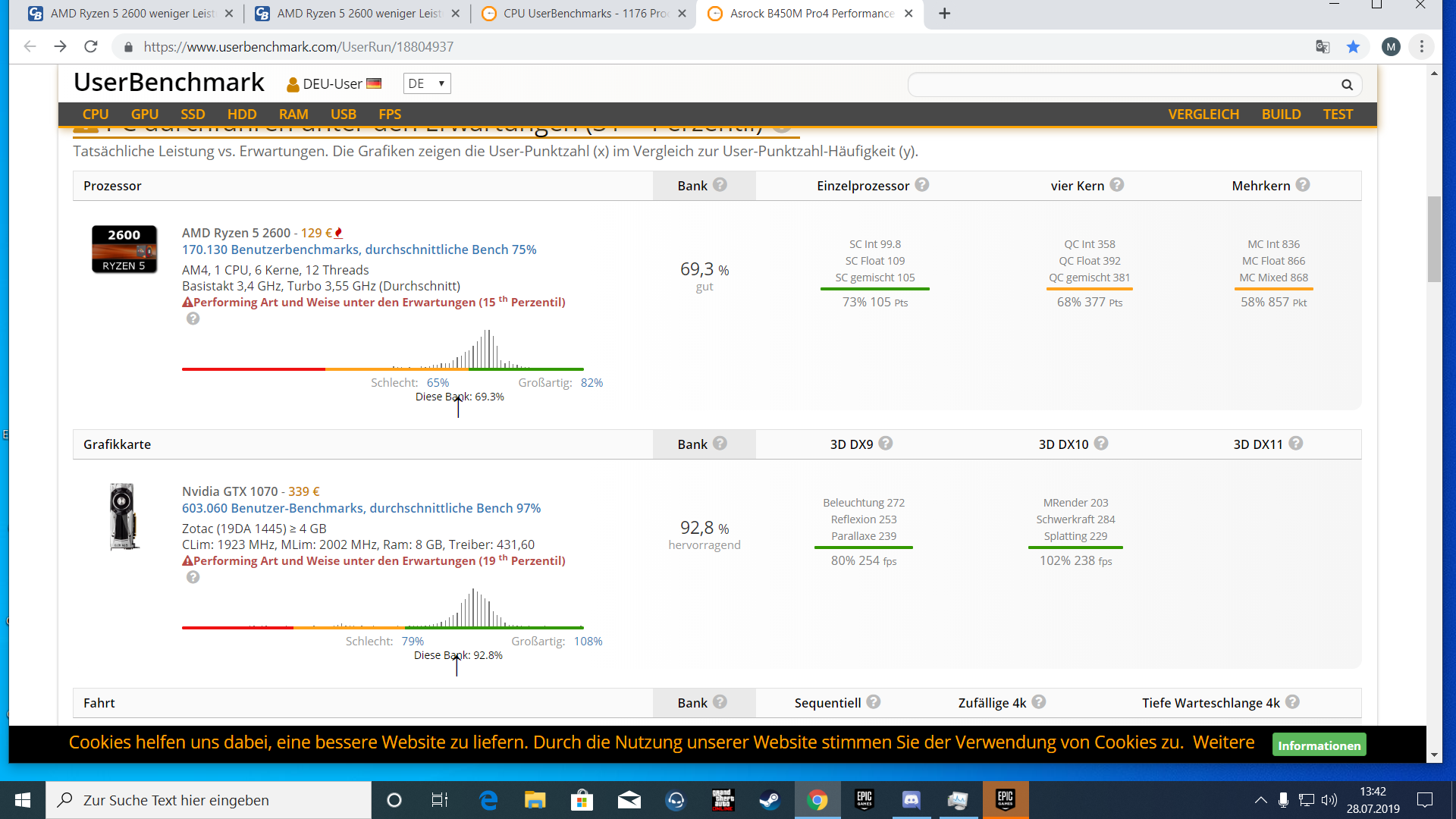Click the Ryzen 2600 thumbnail image
This screenshot has width=1456, height=819.
click(x=124, y=249)
